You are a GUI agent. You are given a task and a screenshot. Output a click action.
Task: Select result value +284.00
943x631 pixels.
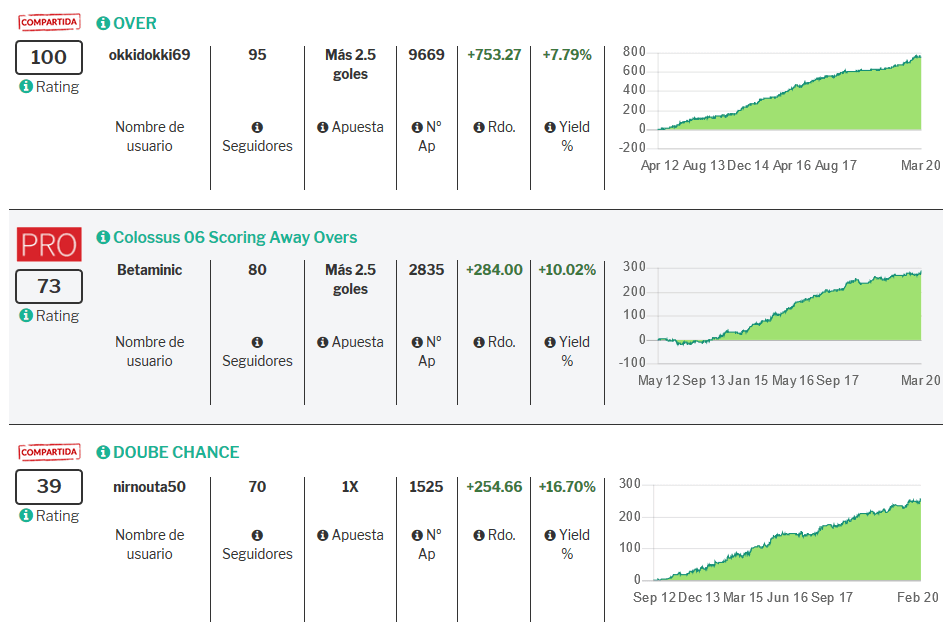[x=494, y=269]
